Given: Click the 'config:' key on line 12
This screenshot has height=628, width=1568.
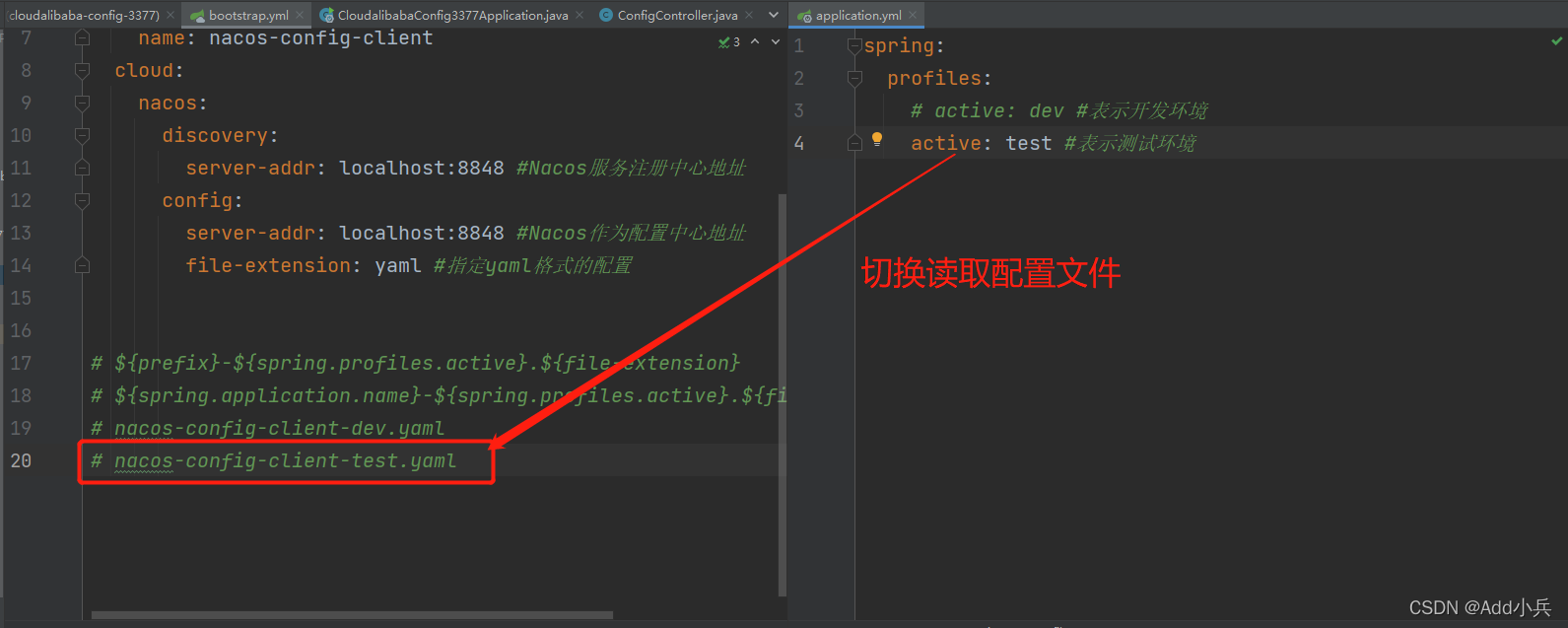Looking at the screenshot, I should (203, 200).
